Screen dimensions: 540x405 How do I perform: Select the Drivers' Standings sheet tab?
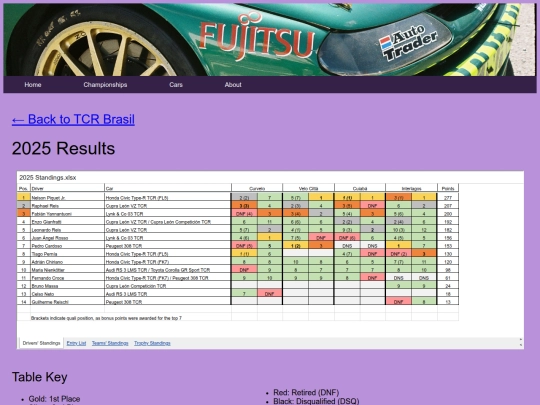[41, 343]
